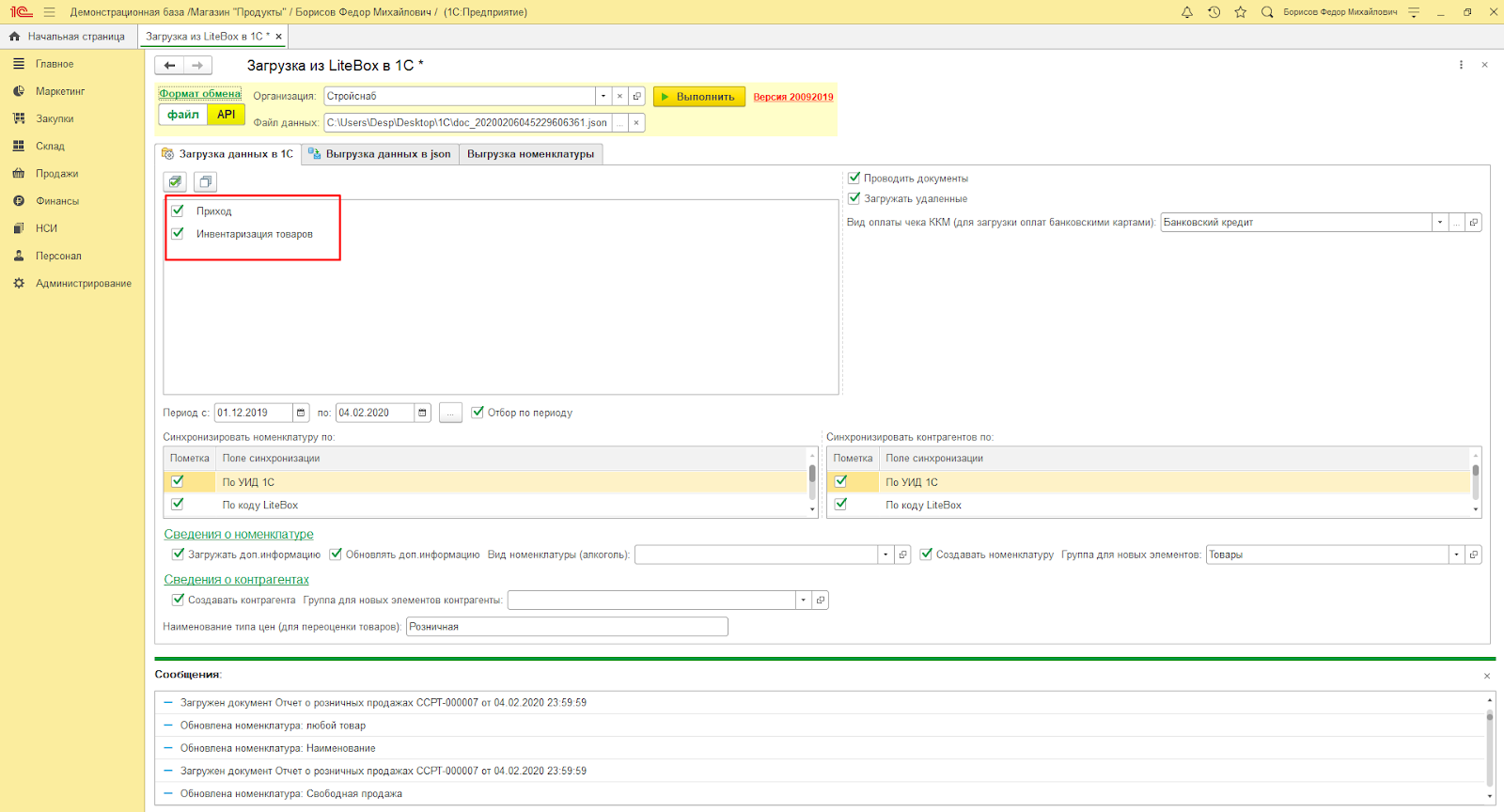Toggle Загружать доп.информацию checkbox

click(178, 554)
